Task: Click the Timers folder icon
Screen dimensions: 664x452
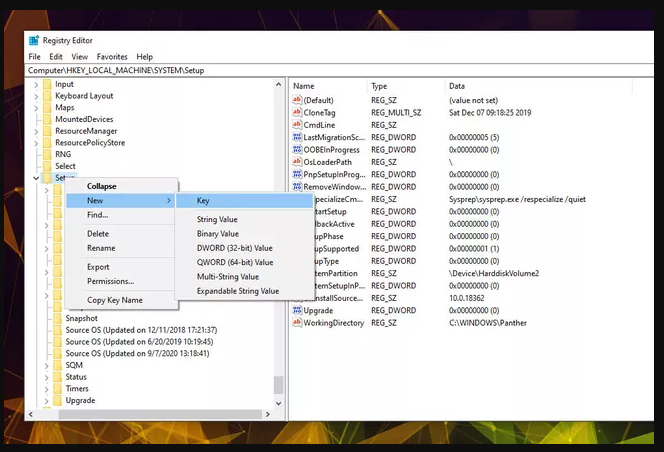Action: 58,388
